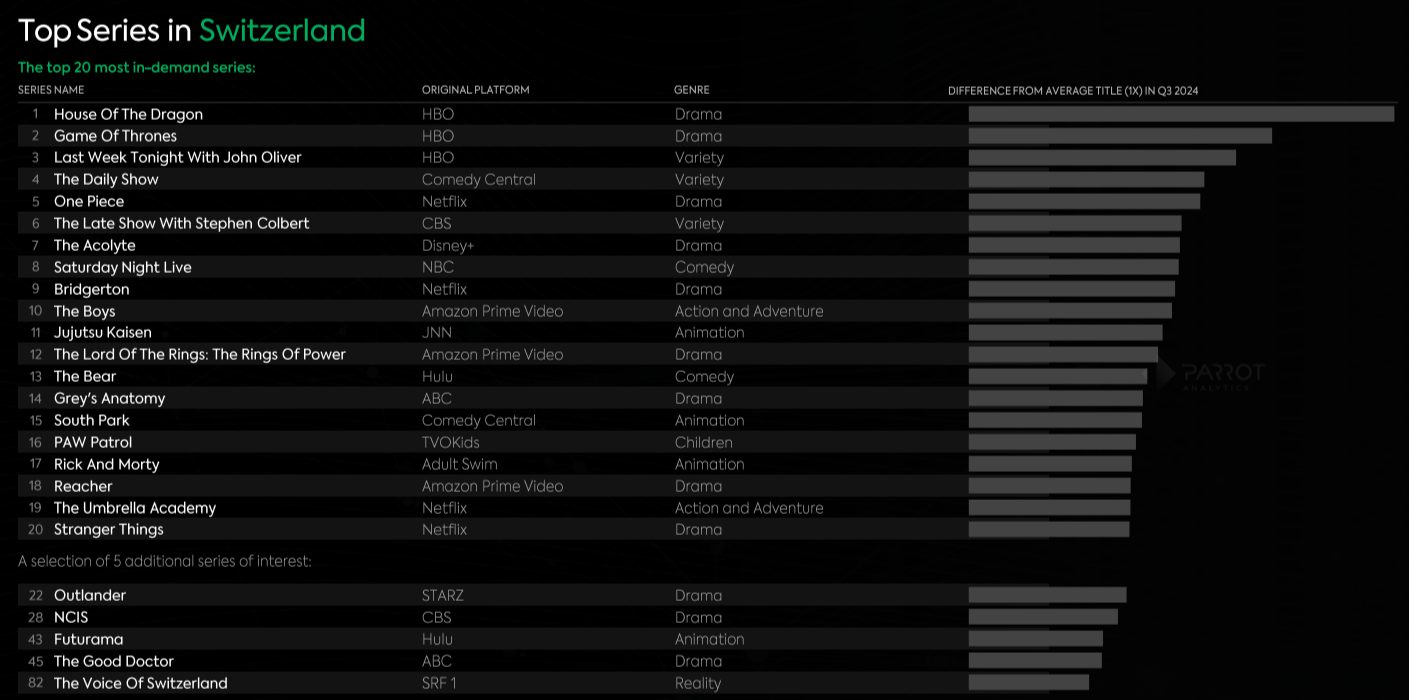Click the demand bar for House Of The Dragon

1181,114
